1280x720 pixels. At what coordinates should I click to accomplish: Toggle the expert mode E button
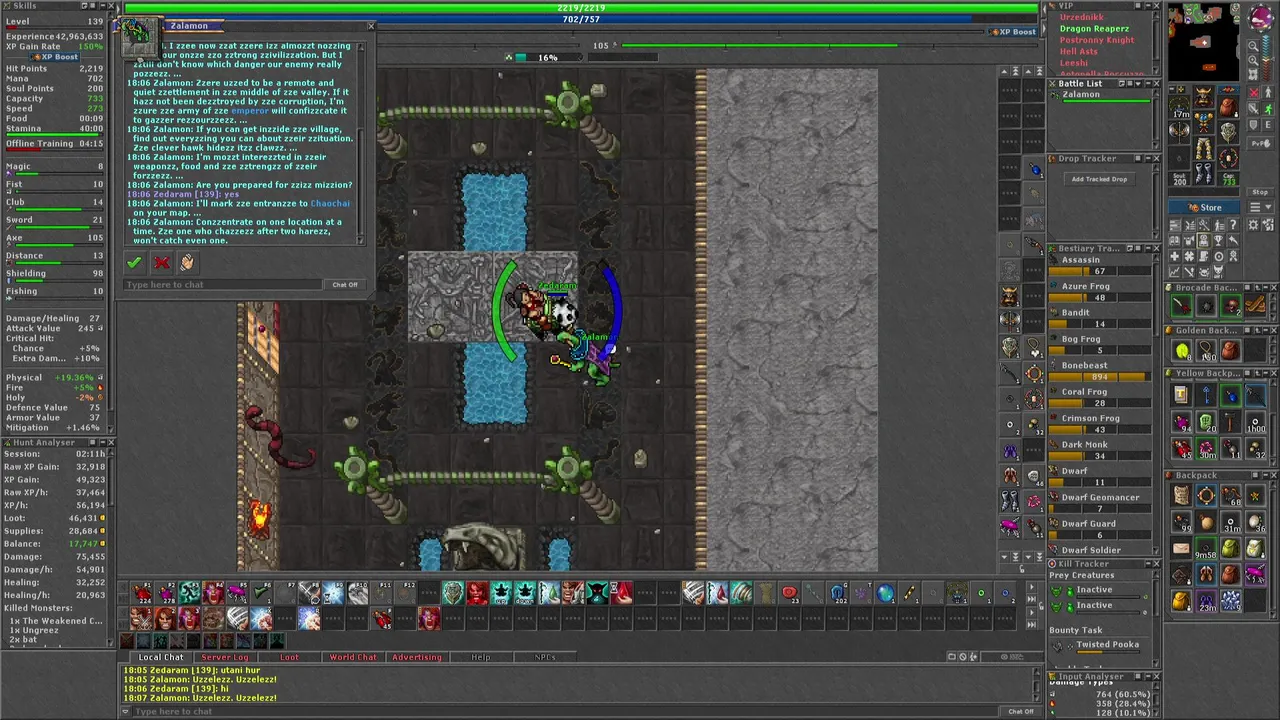1268,124
